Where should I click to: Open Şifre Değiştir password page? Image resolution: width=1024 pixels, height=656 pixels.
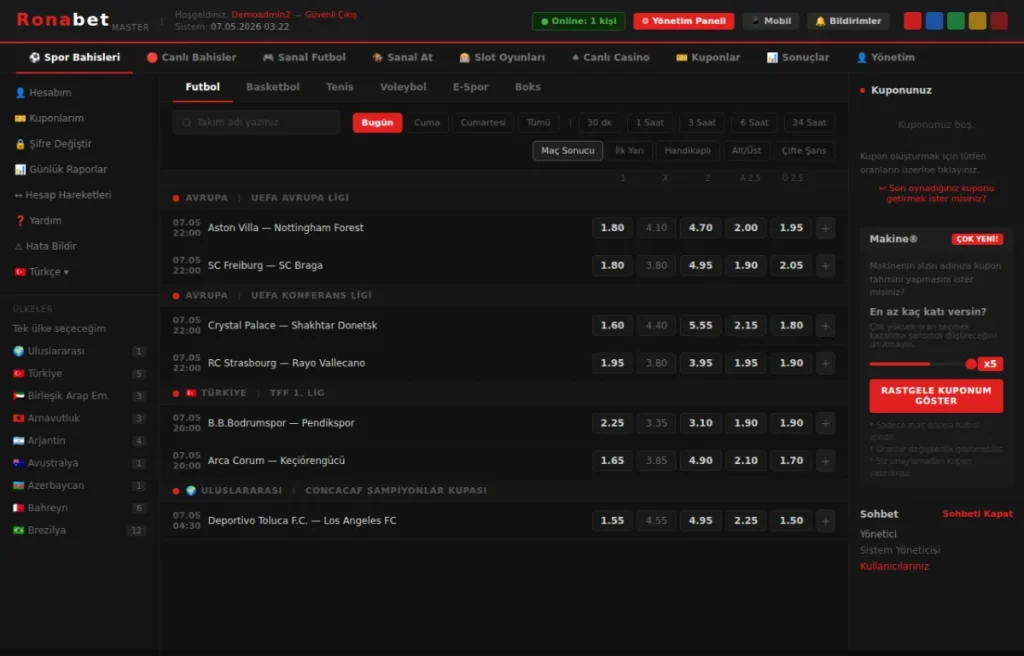pyautogui.click(x=53, y=144)
